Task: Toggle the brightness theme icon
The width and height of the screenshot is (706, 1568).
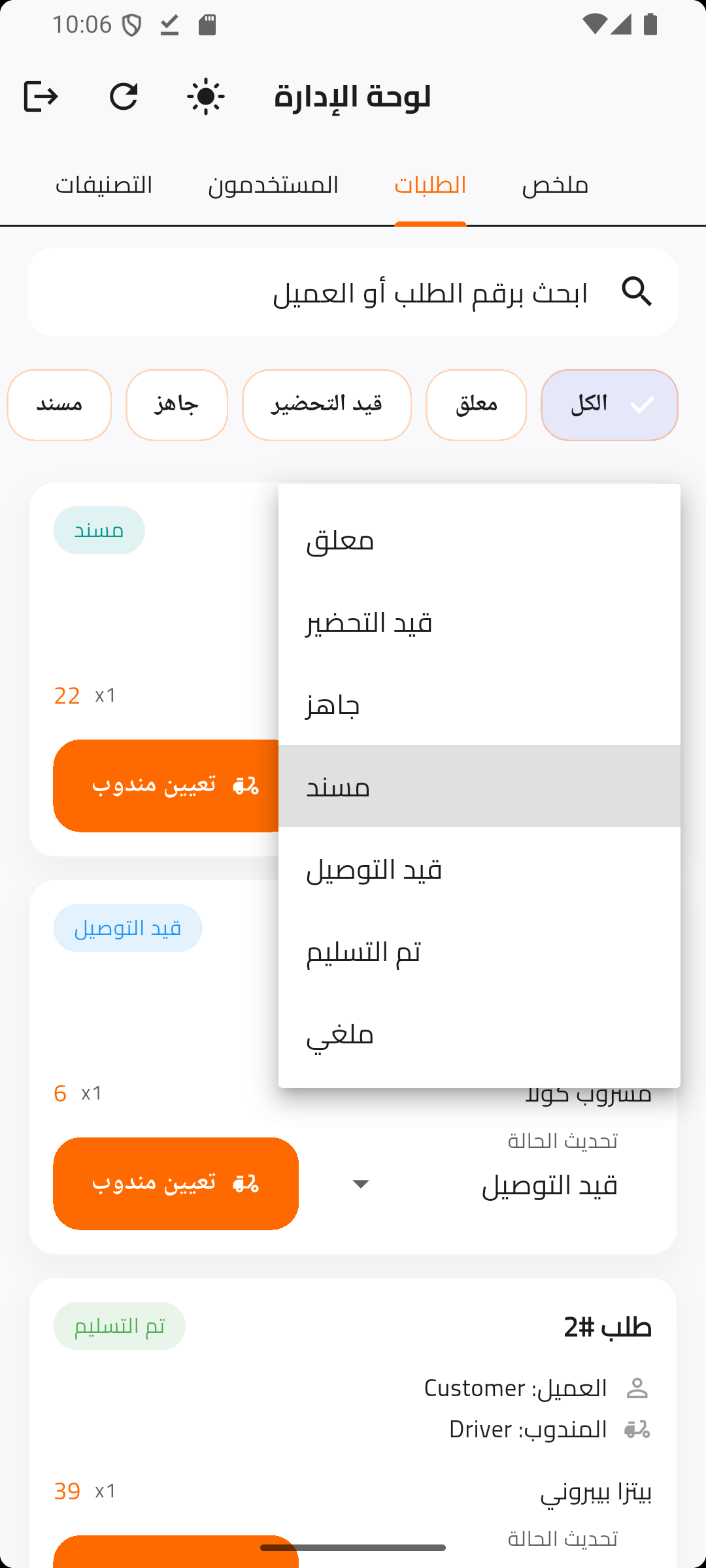Action: (x=206, y=97)
